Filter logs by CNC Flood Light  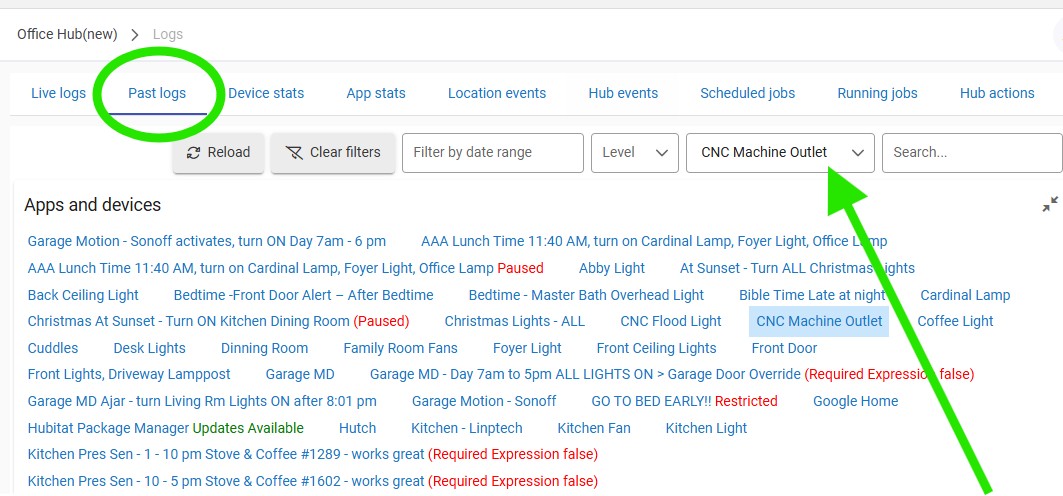(x=670, y=321)
